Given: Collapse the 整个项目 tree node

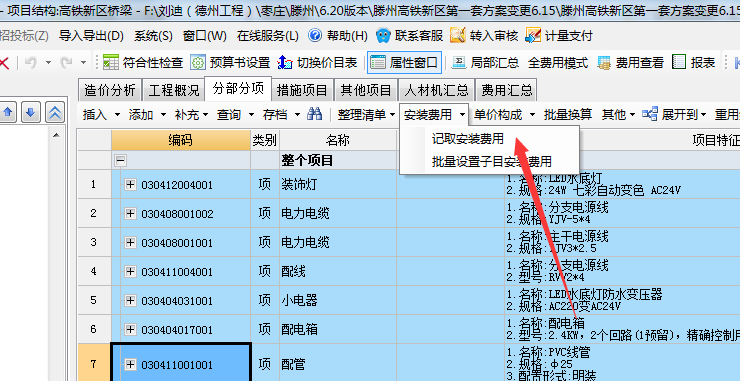Looking at the screenshot, I should tap(121, 161).
